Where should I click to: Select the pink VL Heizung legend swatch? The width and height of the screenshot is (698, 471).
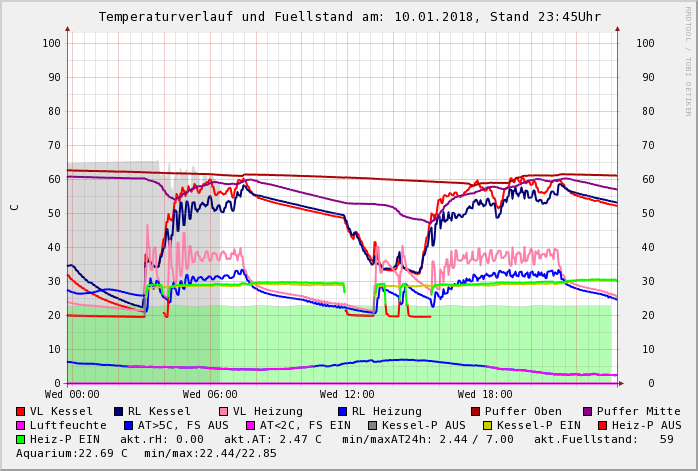coord(224,411)
